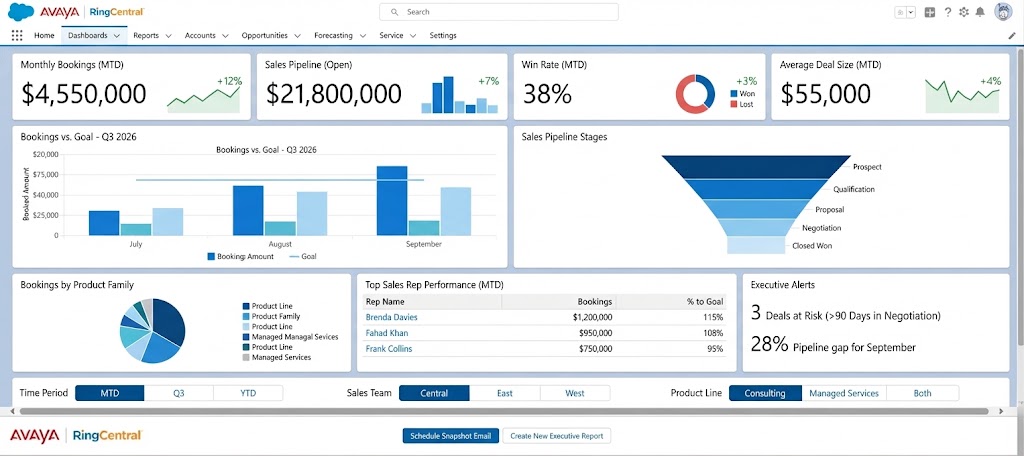Click the Salesforce cloud logo
Viewport: 1024px width, 456px height.
click(x=22, y=12)
